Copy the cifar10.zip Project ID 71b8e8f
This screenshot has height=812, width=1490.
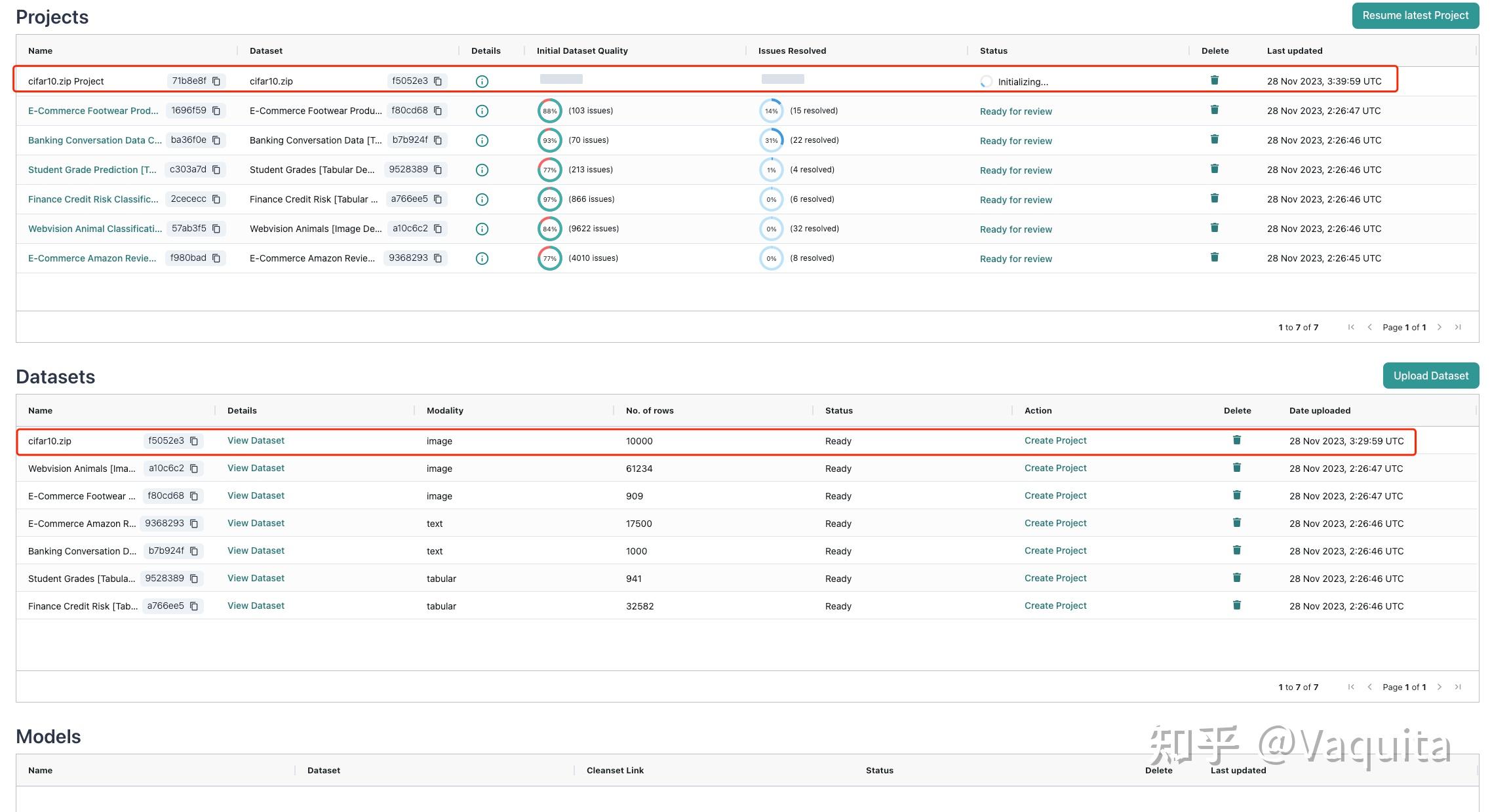pyautogui.click(x=216, y=81)
